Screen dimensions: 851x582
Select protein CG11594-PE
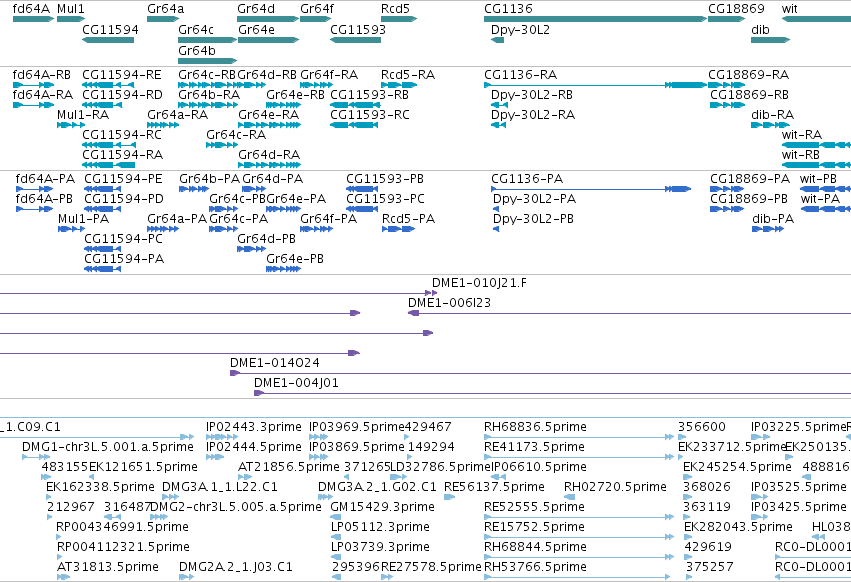click(x=123, y=179)
